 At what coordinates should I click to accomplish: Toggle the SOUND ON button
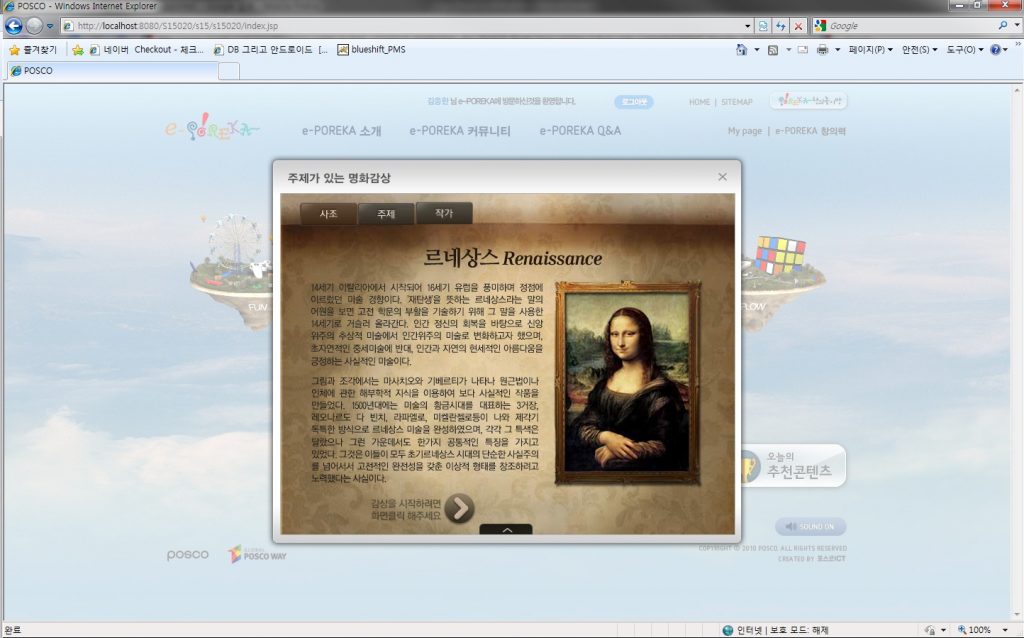[810, 527]
